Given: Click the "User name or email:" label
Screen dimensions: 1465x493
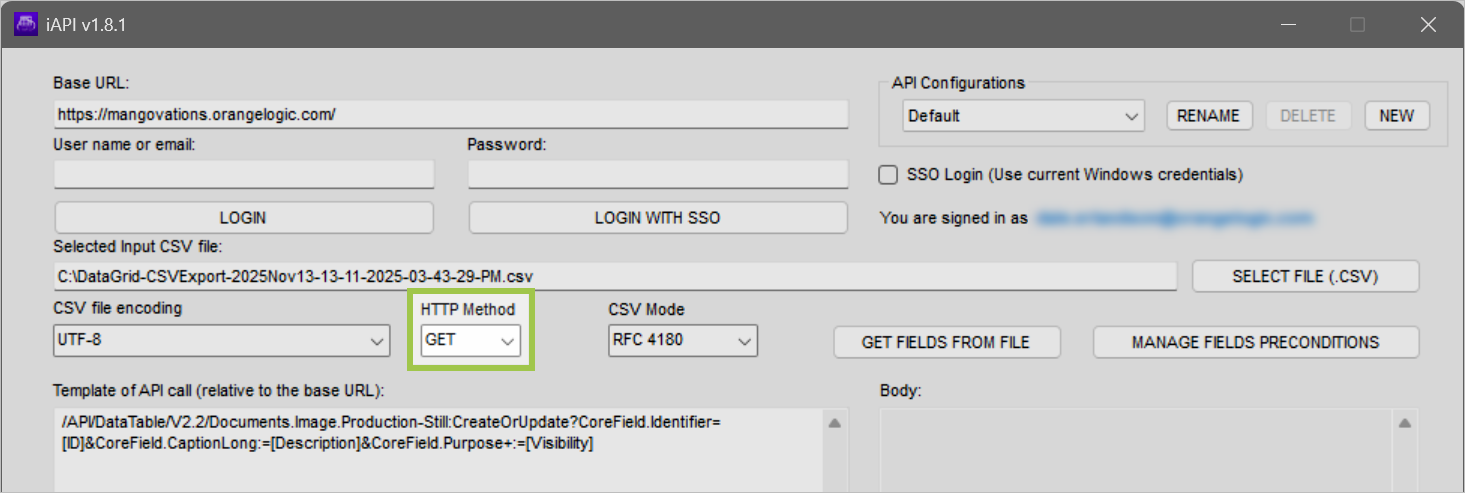Looking at the screenshot, I should click(124, 145).
